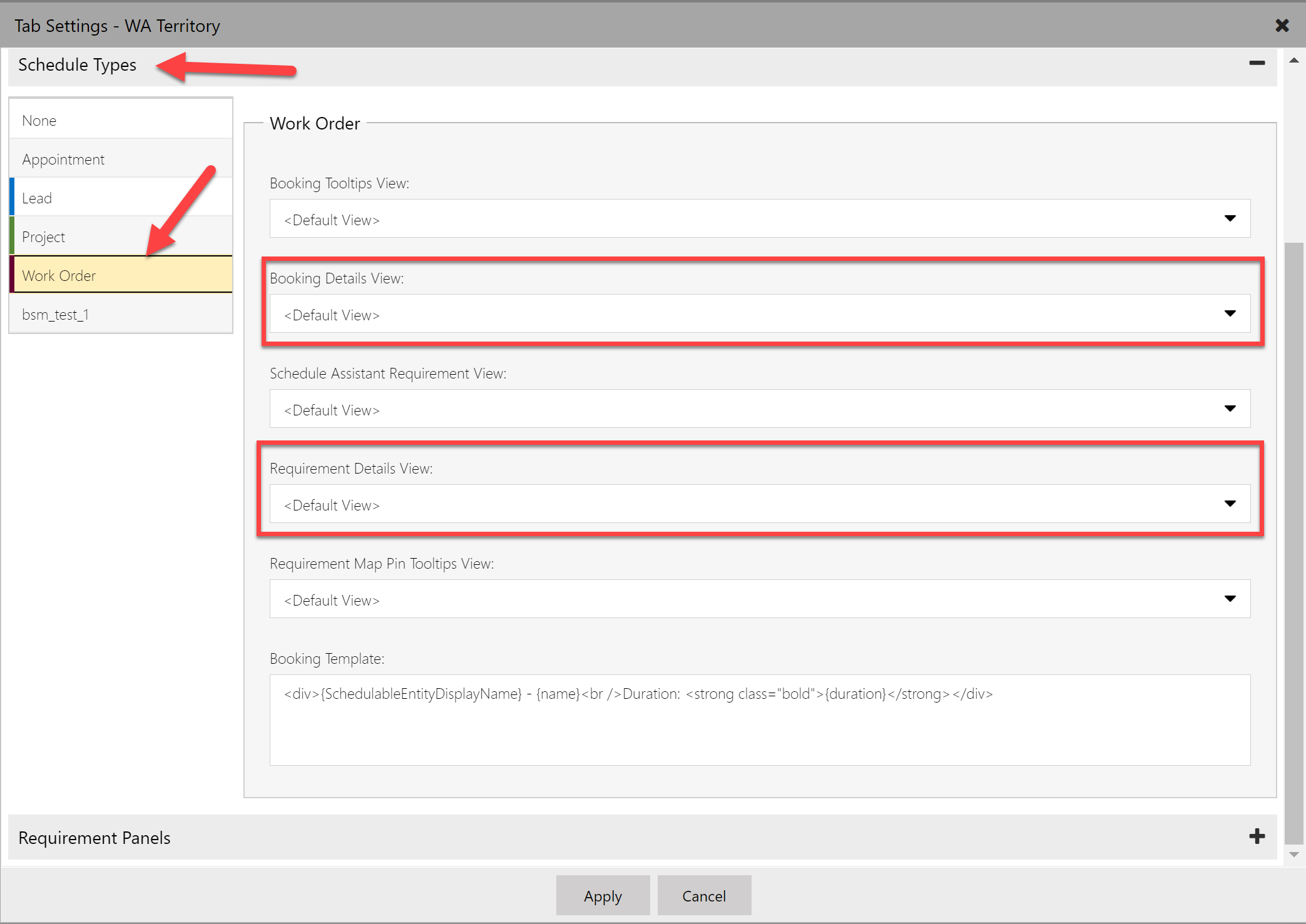Close the Tab Settings dialog

click(1282, 25)
